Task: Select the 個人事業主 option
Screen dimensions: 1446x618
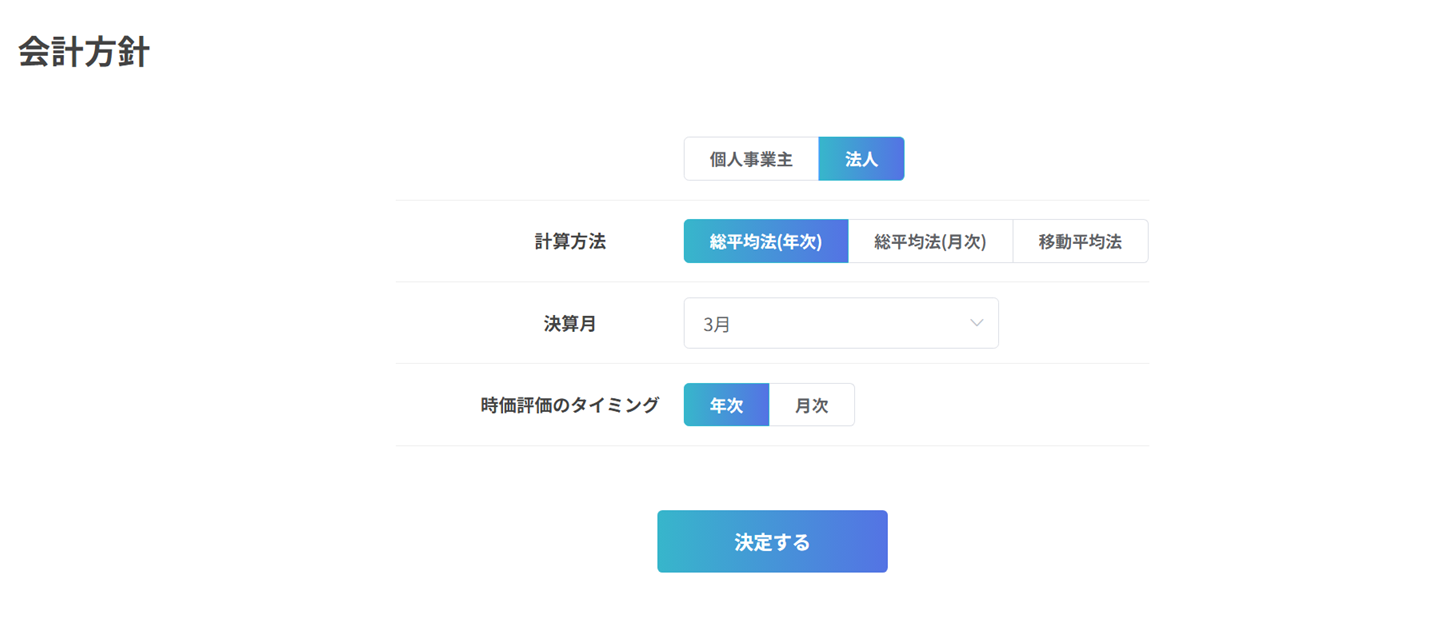Action: click(751, 159)
